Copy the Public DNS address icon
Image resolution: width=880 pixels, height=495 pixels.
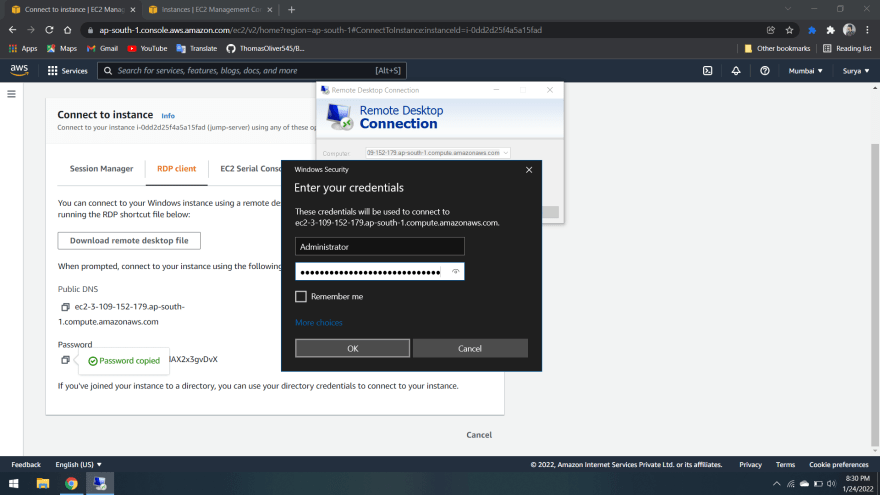coord(65,307)
